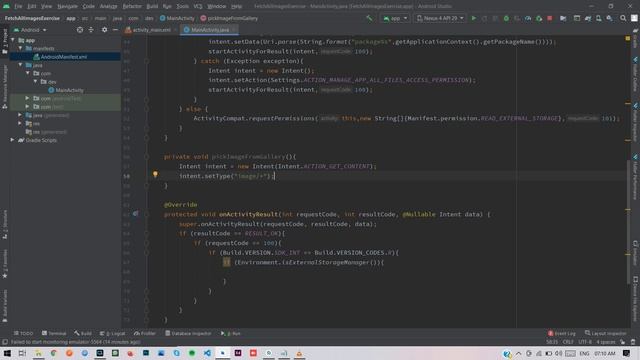
Task: Click the Profile app icon
Action: 528,18
